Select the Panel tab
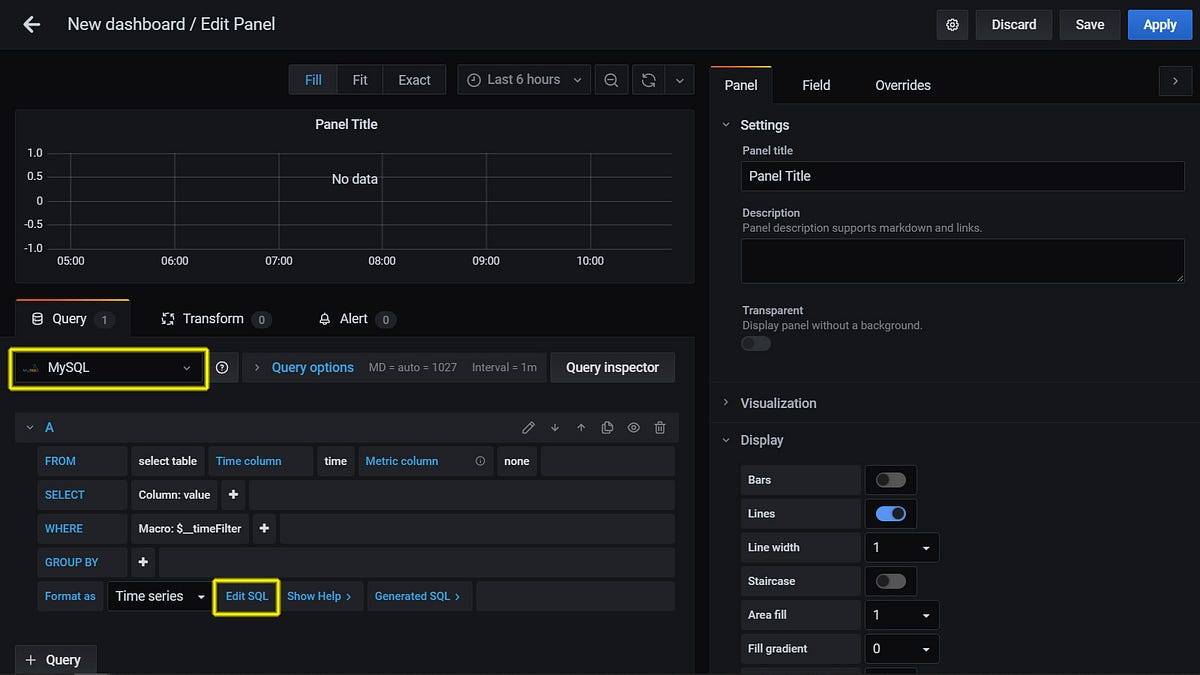 pos(741,85)
